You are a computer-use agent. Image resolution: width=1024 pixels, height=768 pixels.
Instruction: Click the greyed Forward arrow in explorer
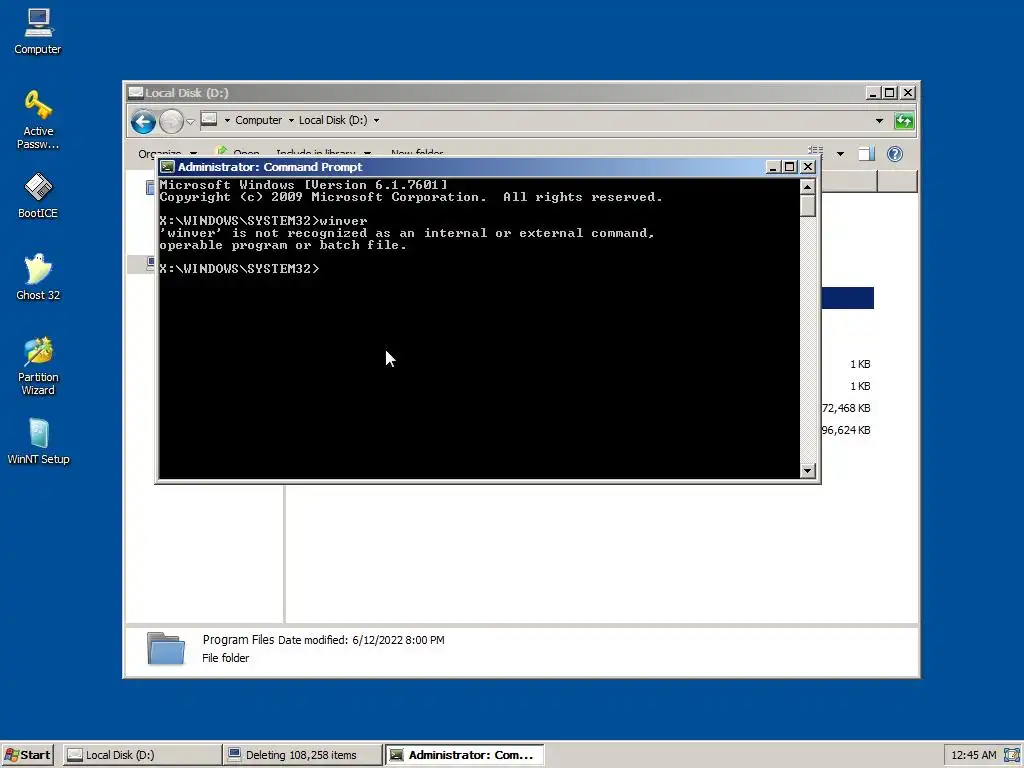[x=171, y=121]
